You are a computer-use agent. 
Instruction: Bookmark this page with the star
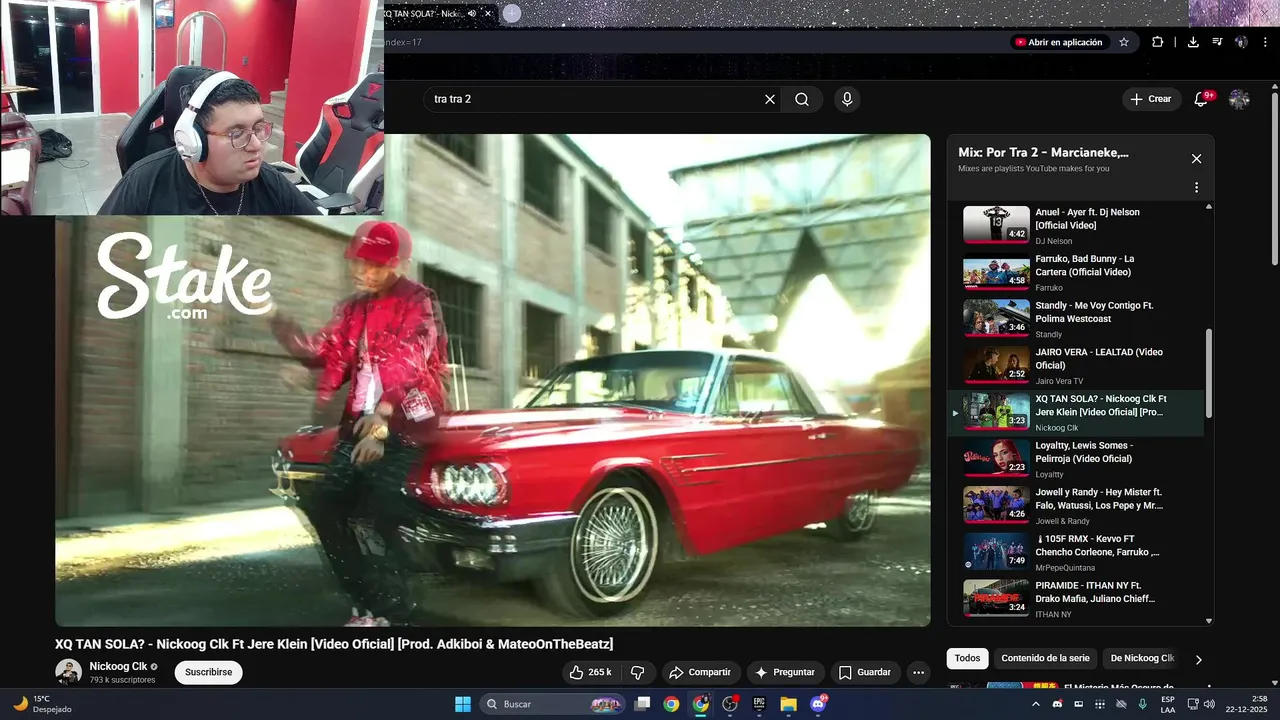[x=1124, y=42]
